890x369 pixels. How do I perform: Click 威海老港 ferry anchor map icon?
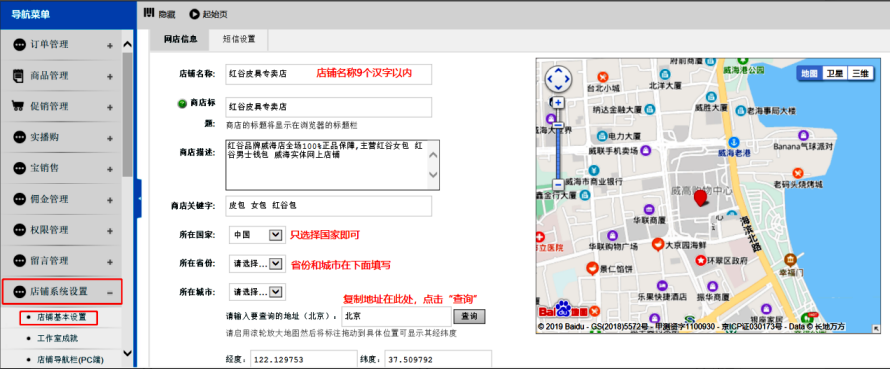[x=734, y=142]
